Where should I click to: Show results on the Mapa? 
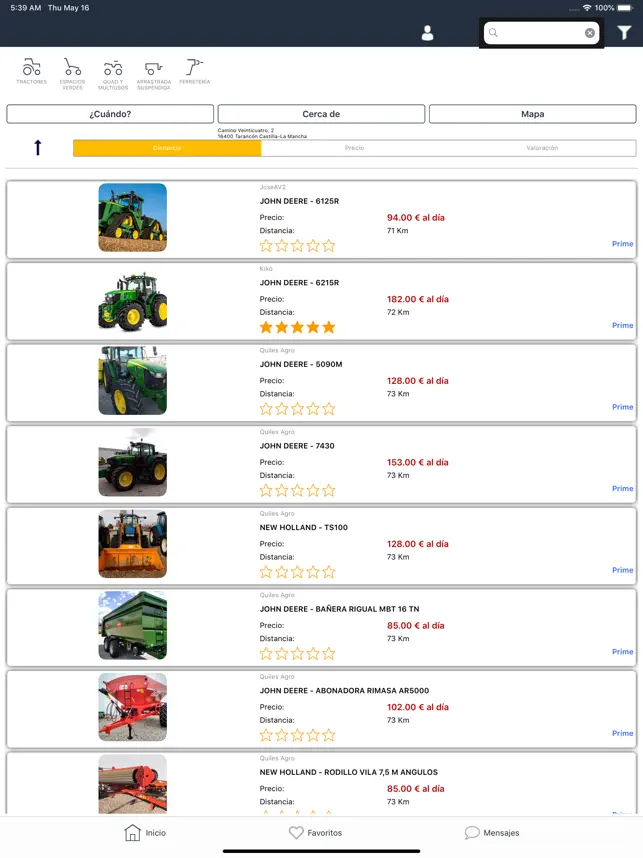[x=532, y=114]
